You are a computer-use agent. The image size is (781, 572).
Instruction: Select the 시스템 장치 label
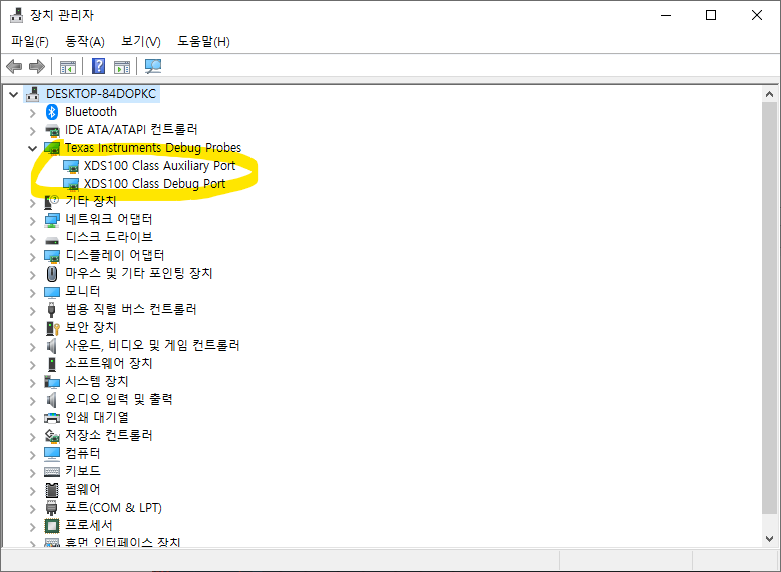pyautogui.click(x=97, y=381)
